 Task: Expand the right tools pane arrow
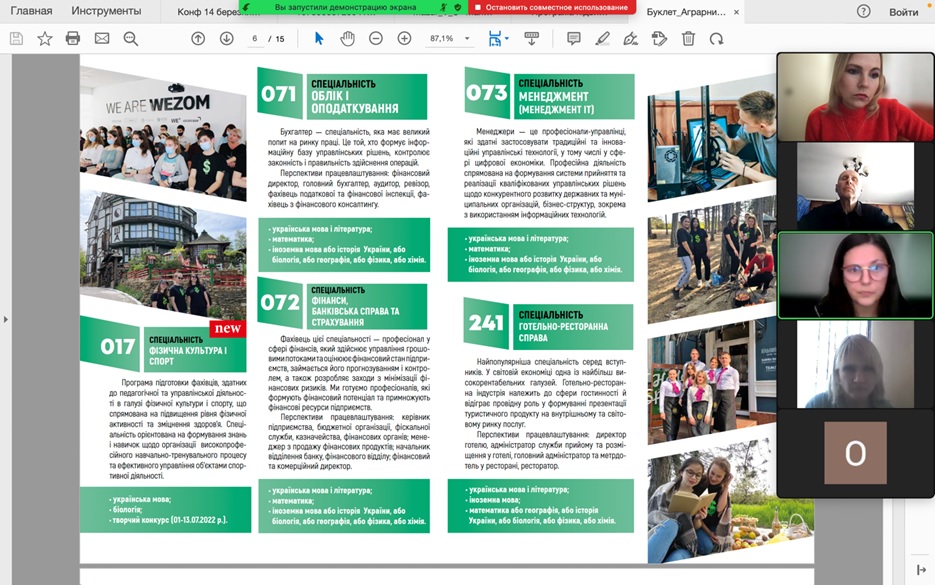click(921, 570)
